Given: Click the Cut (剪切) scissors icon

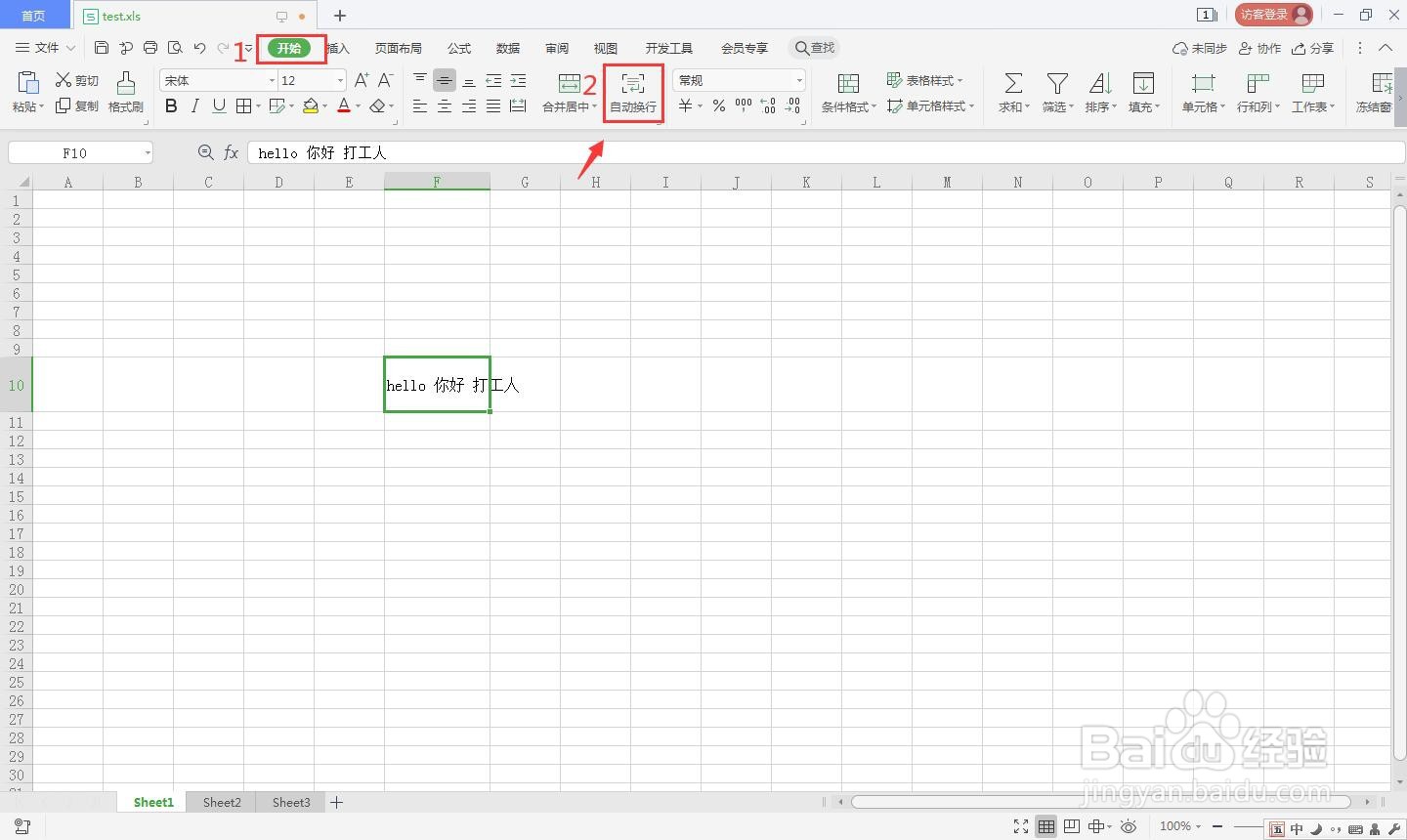Looking at the screenshot, I should pos(64,80).
